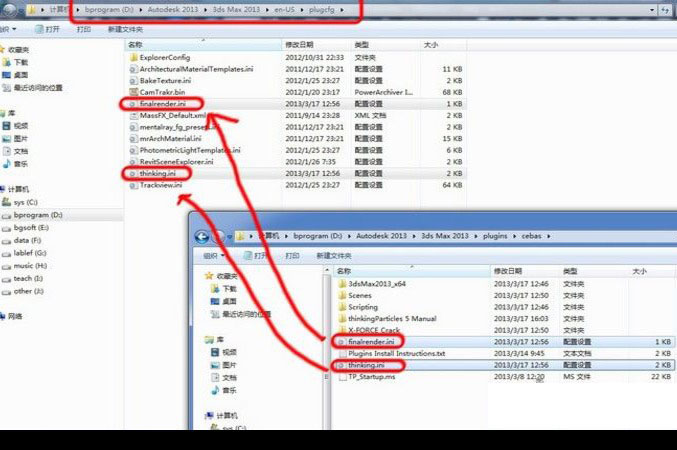Click 打开 in cebas window toolbar
The image size is (677, 450).
tap(256, 256)
